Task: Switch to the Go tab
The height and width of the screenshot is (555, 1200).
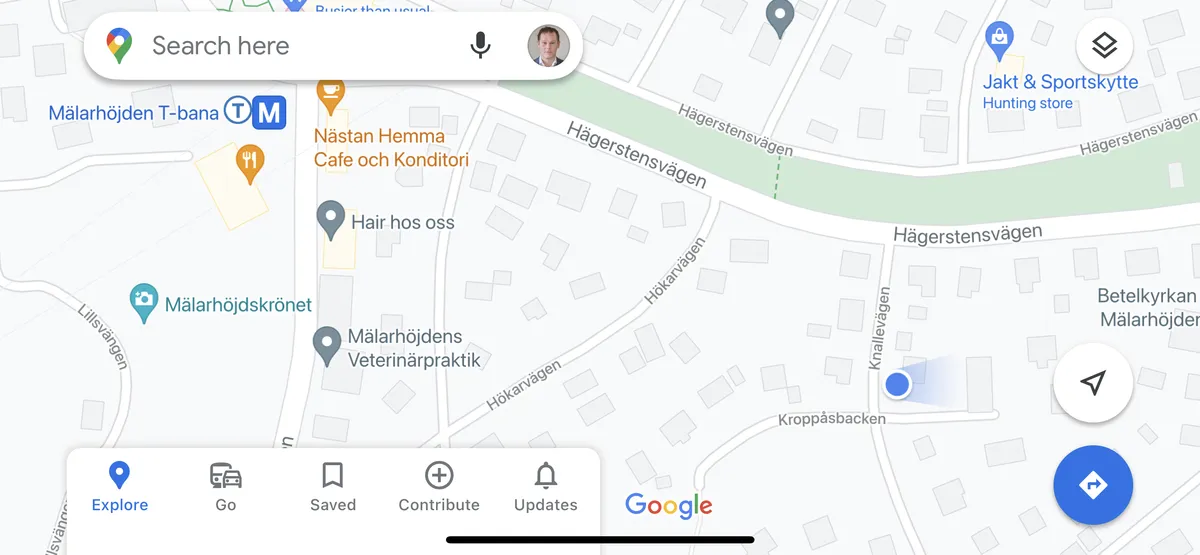Action: (x=226, y=487)
